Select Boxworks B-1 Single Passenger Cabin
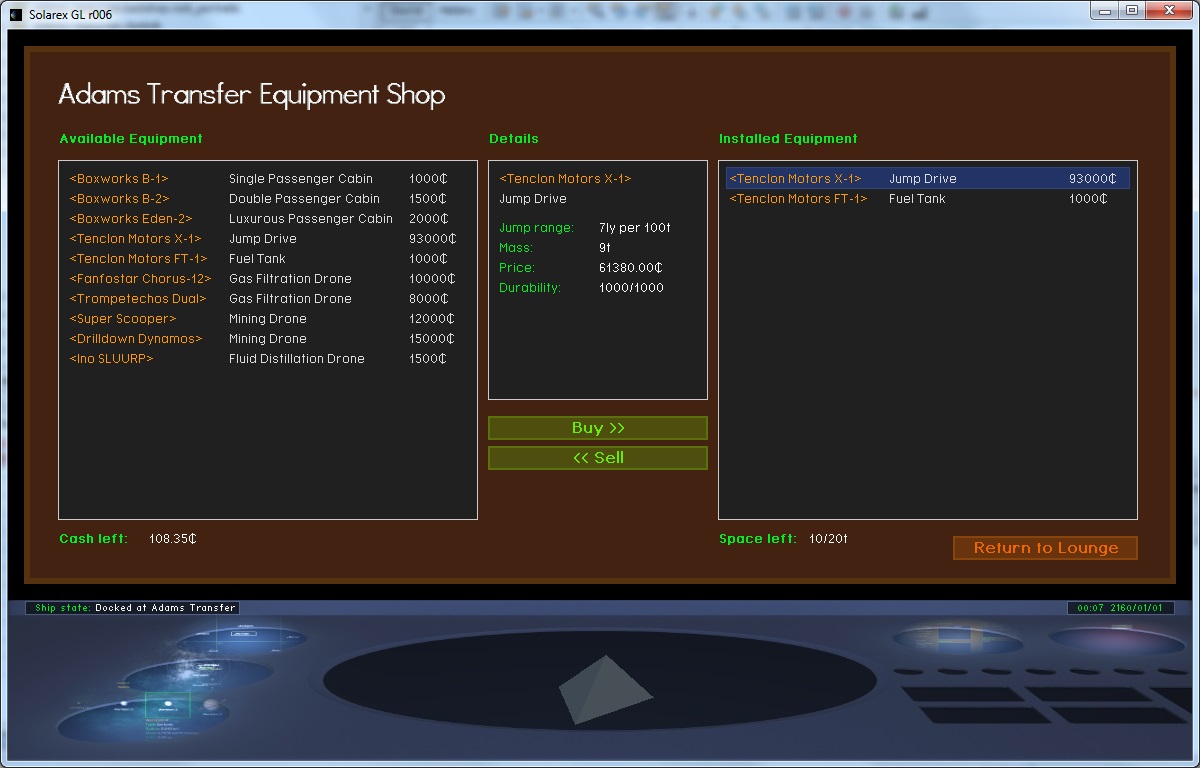This screenshot has width=1200, height=768. (258, 179)
